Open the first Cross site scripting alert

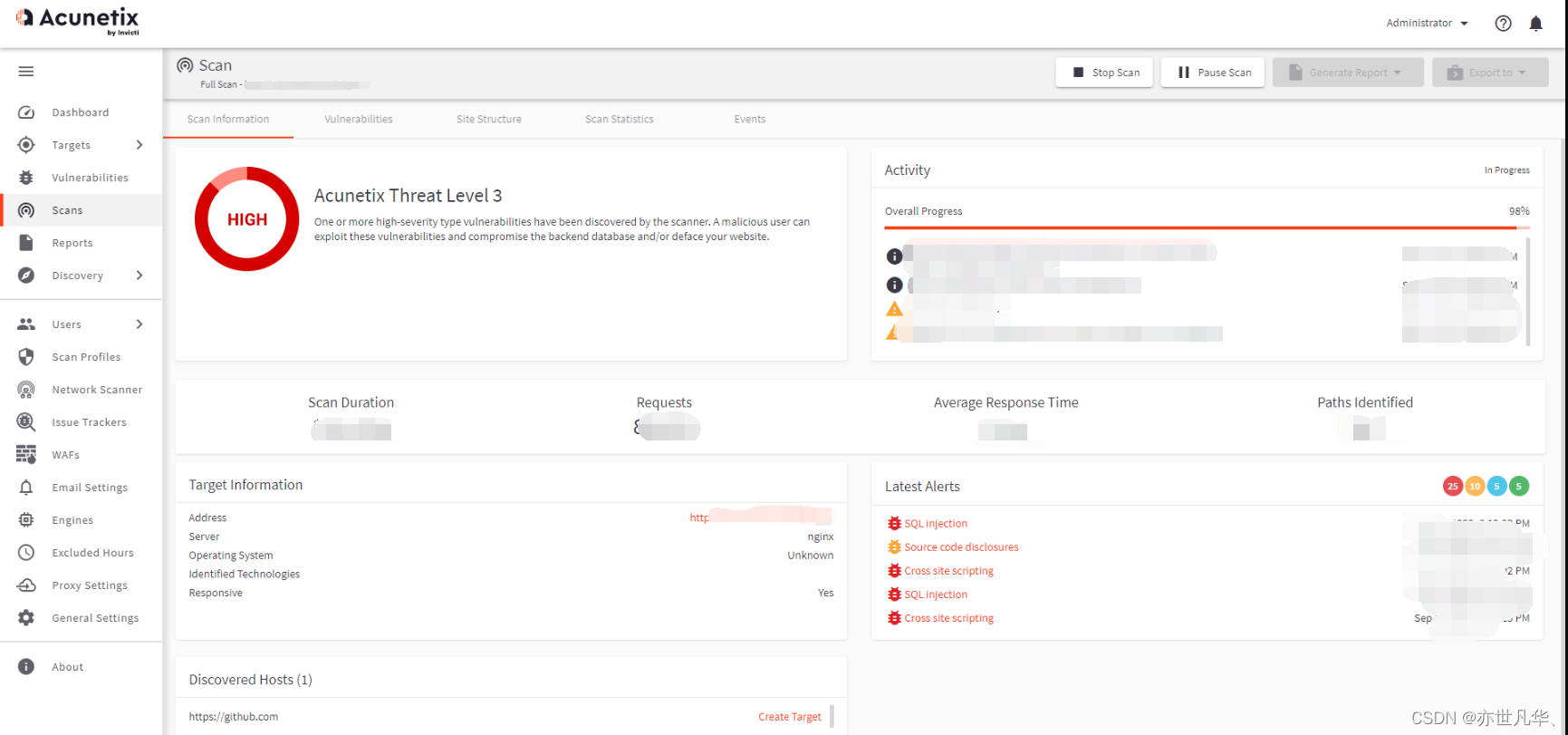pyautogui.click(x=948, y=571)
